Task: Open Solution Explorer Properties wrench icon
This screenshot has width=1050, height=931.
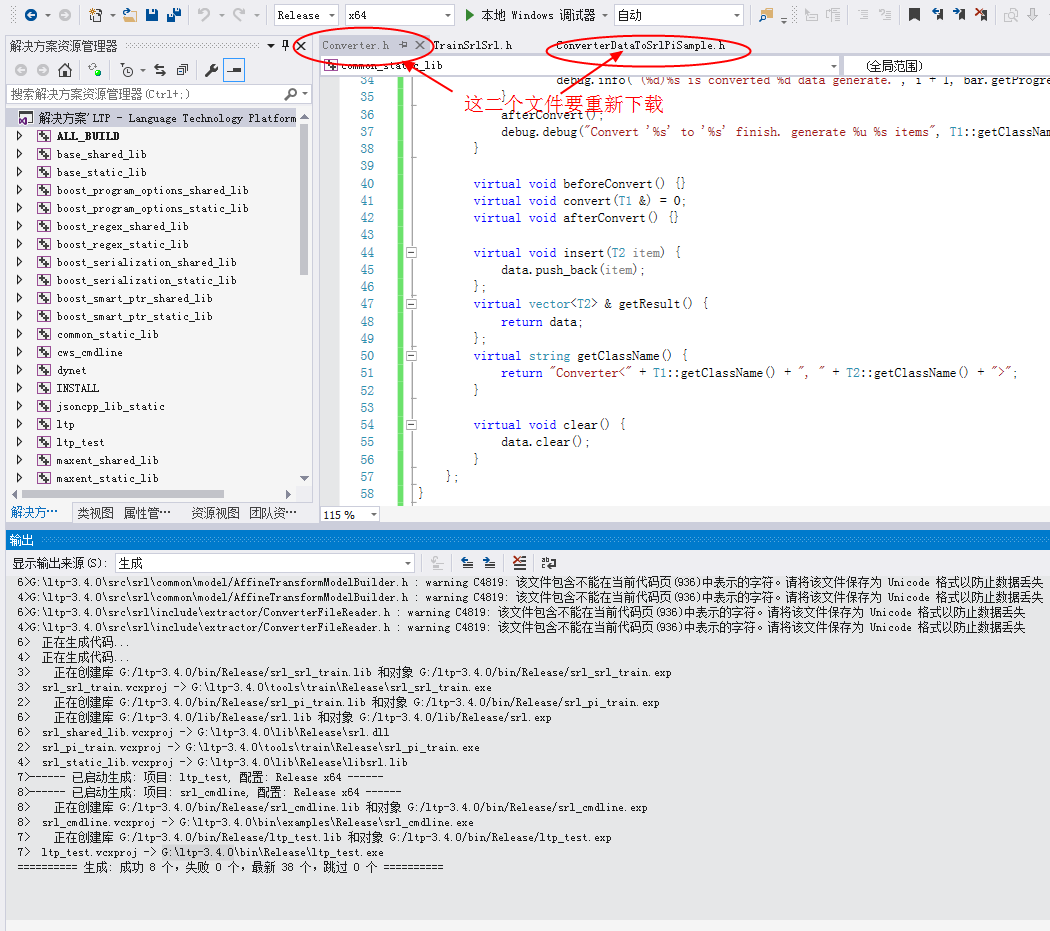Action: [212, 69]
